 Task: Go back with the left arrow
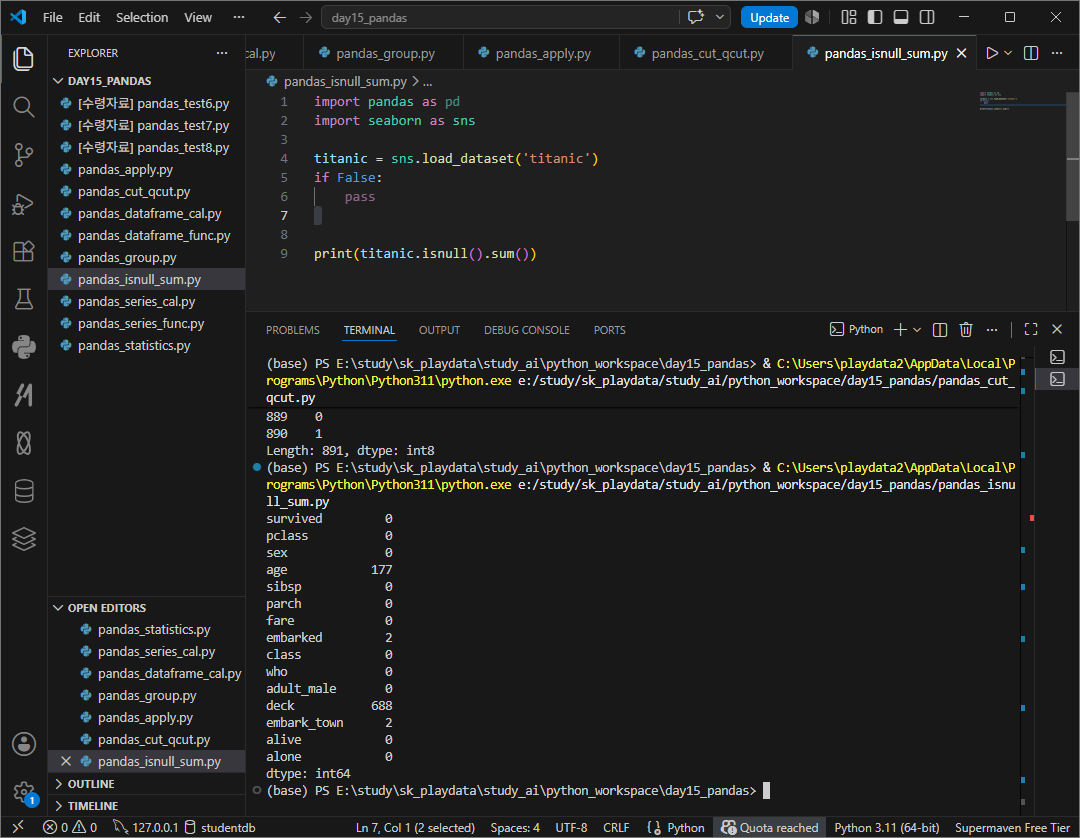click(x=280, y=17)
